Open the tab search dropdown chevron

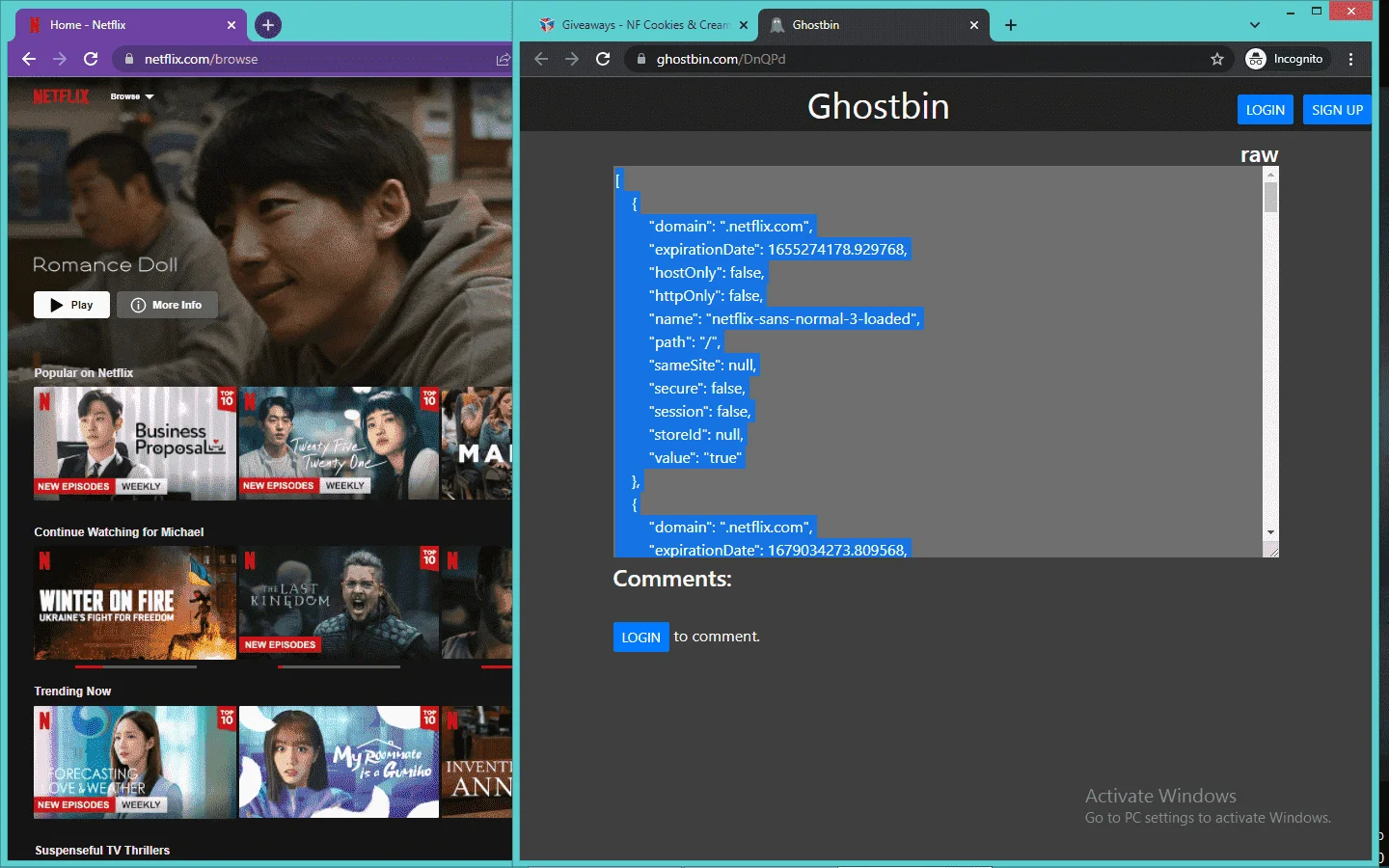click(1254, 25)
